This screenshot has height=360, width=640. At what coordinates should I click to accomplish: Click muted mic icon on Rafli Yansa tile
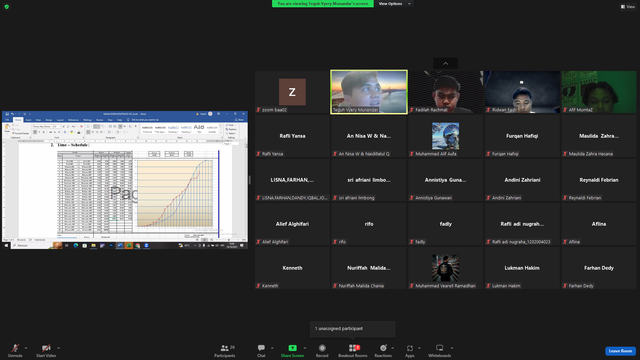[x=258, y=154]
